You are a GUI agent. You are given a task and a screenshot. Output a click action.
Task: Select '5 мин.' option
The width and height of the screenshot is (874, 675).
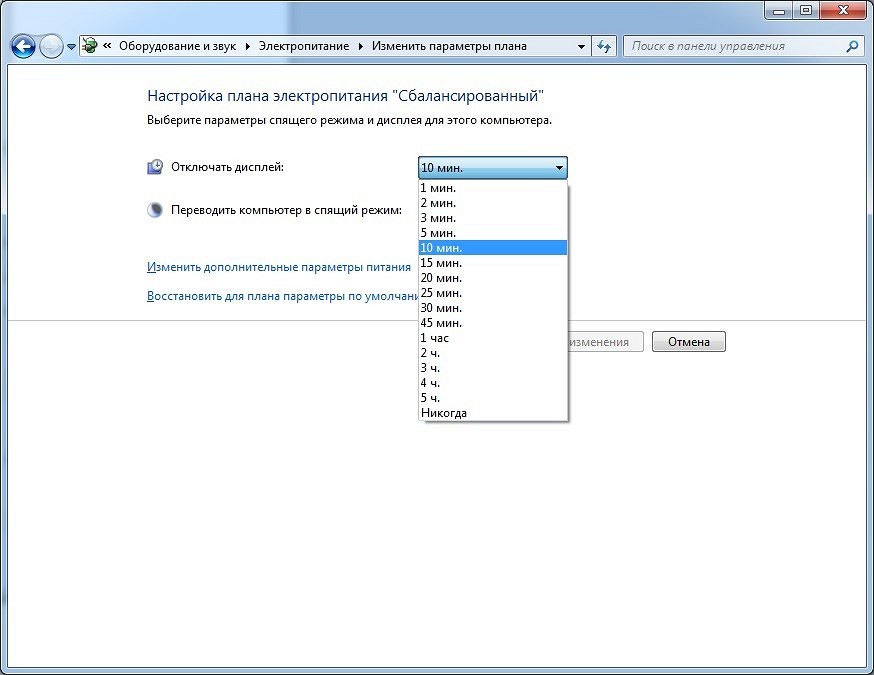[x=493, y=233]
